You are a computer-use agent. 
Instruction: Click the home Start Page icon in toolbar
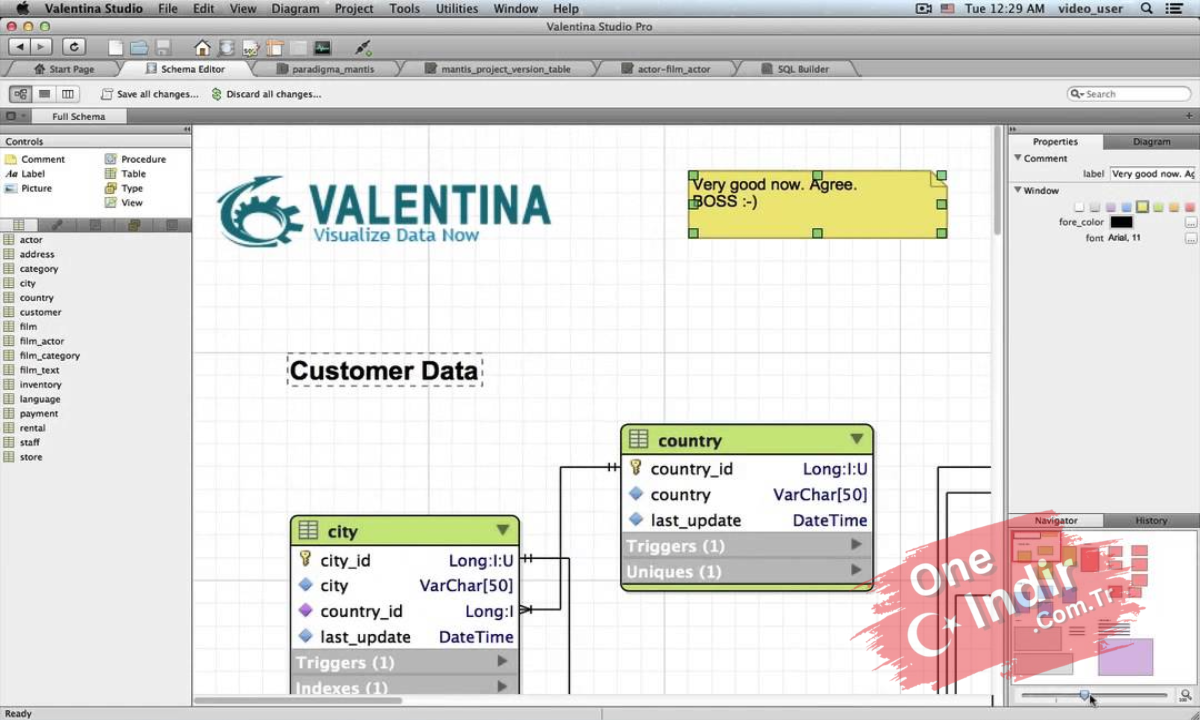pyautogui.click(x=203, y=47)
